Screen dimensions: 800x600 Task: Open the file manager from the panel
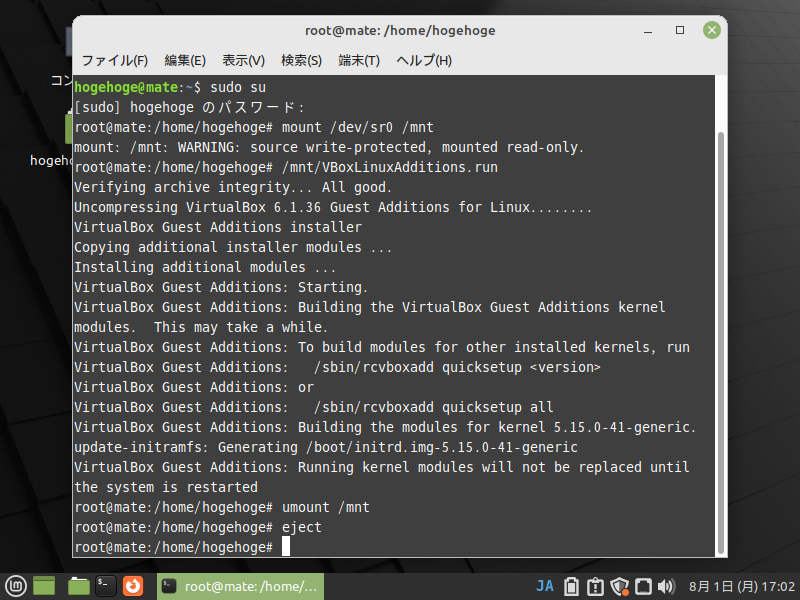pos(79,586)
